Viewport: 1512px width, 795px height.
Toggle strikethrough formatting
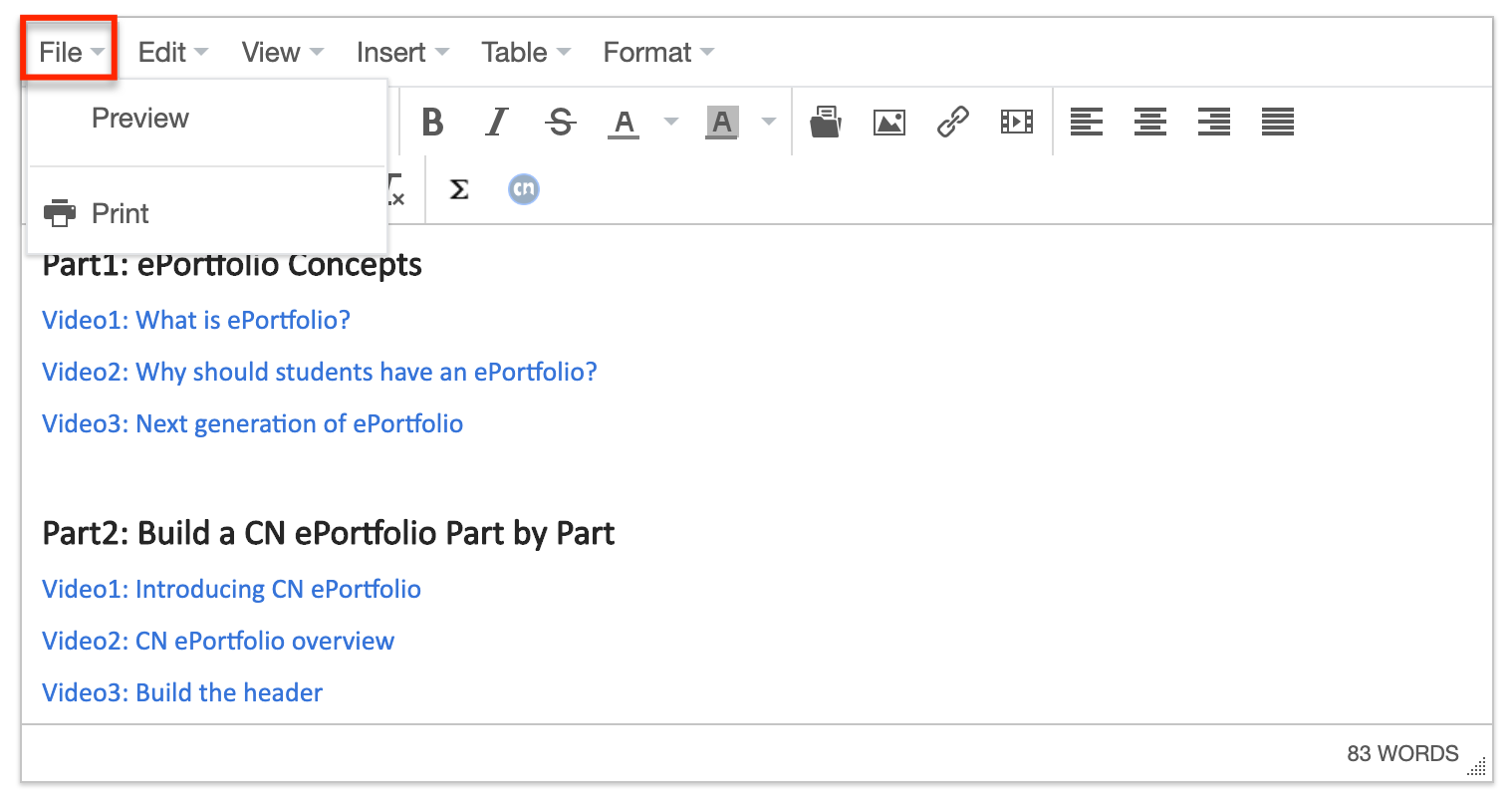tap(561, 123)
